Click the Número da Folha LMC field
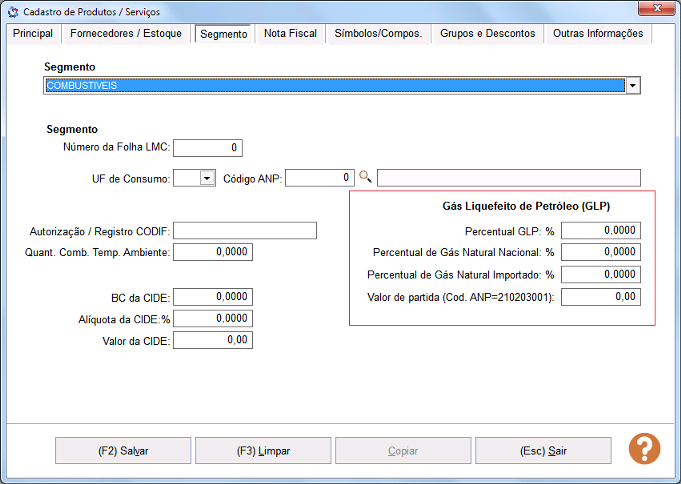 tap(208, 148)
